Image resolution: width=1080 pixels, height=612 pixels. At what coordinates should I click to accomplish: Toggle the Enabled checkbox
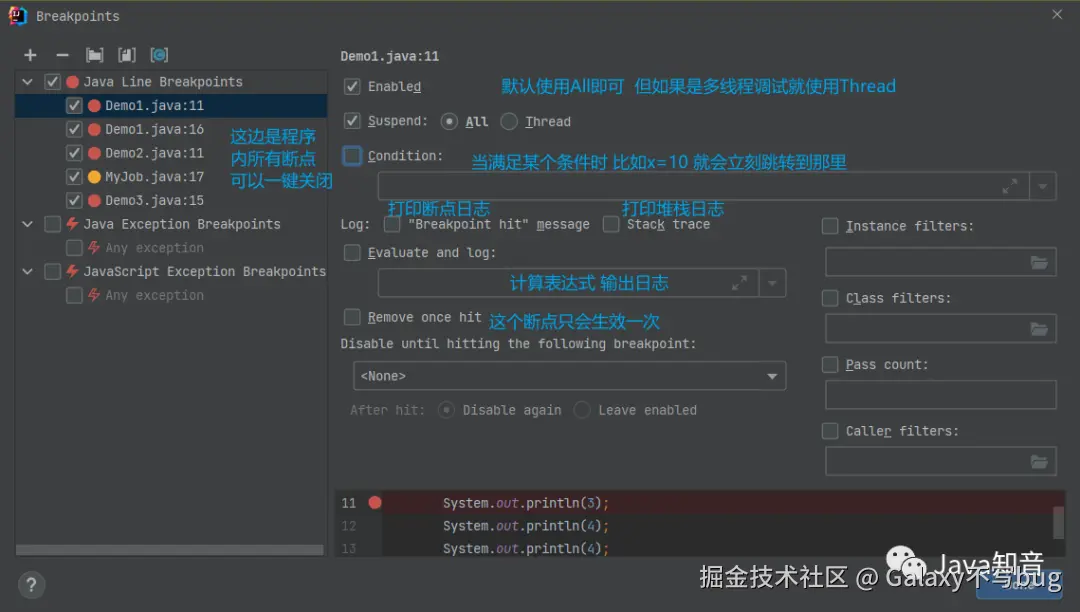pyautogui.click(x=352, y=87)
